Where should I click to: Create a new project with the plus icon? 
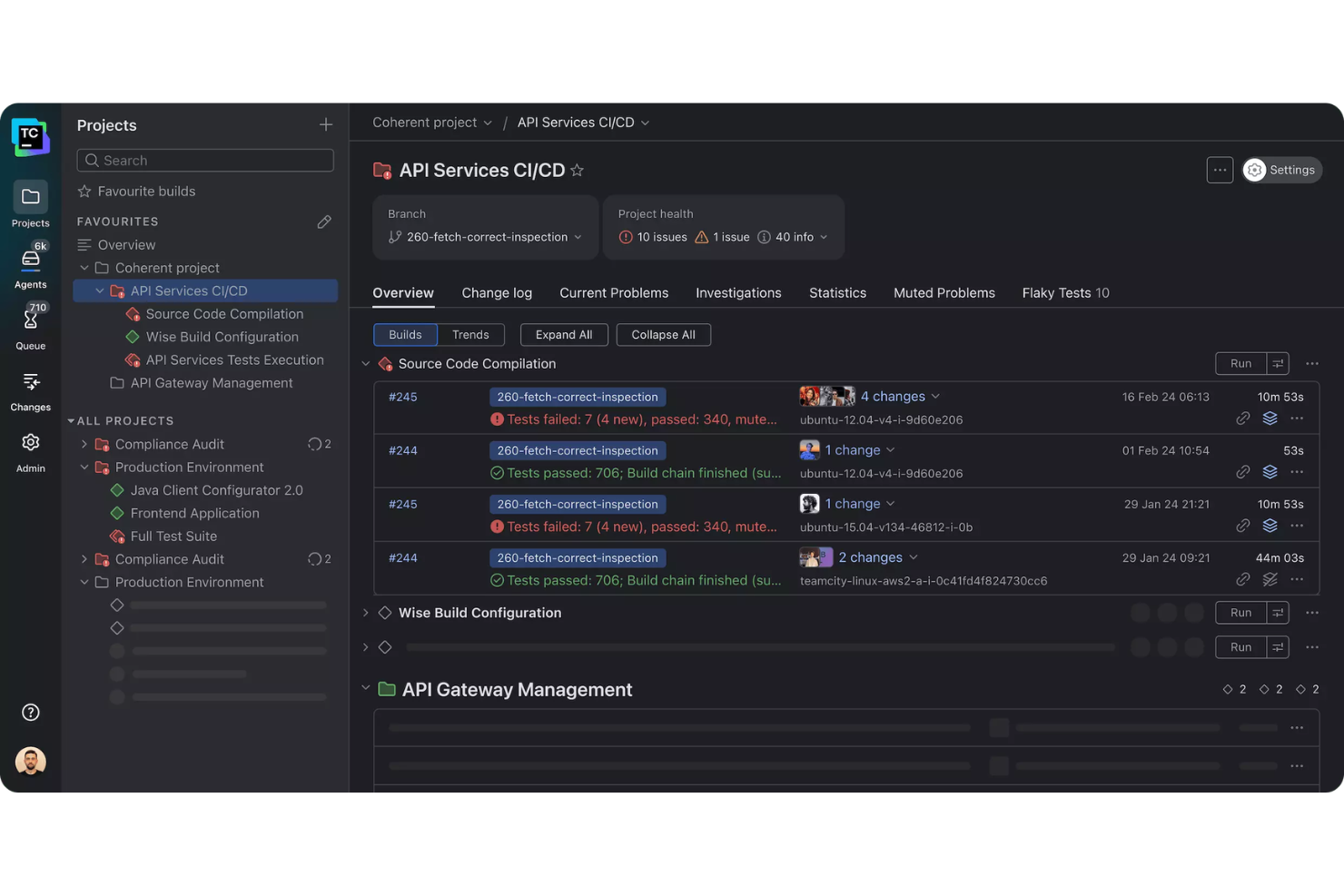tap(325, 124)
